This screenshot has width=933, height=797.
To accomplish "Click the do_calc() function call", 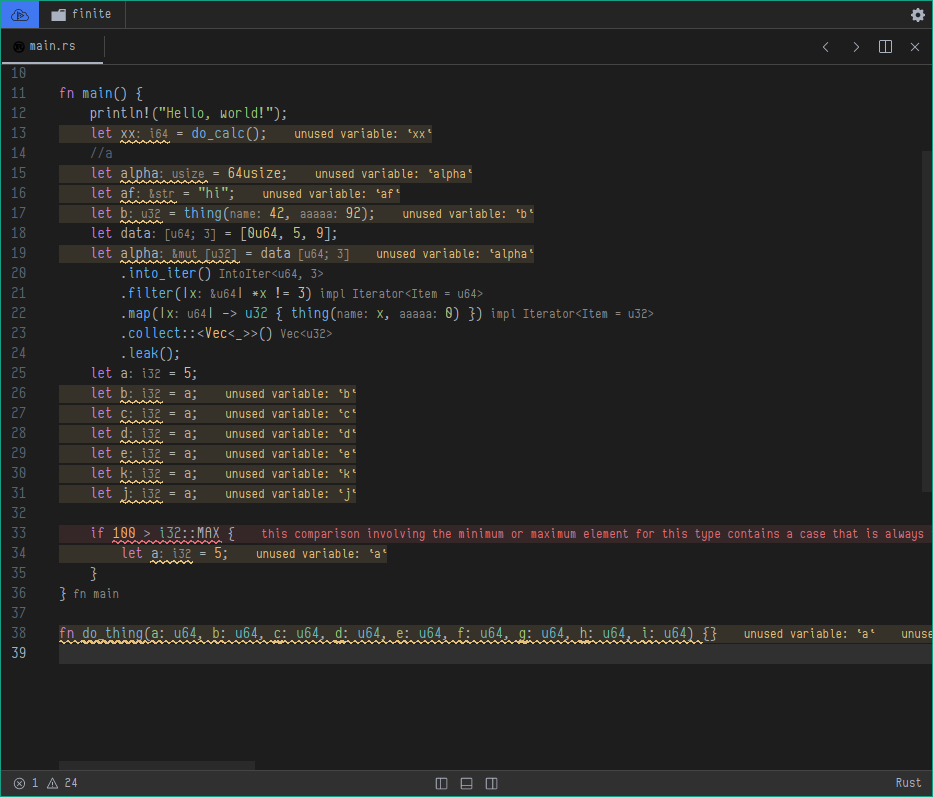I will tap(228, 133).
